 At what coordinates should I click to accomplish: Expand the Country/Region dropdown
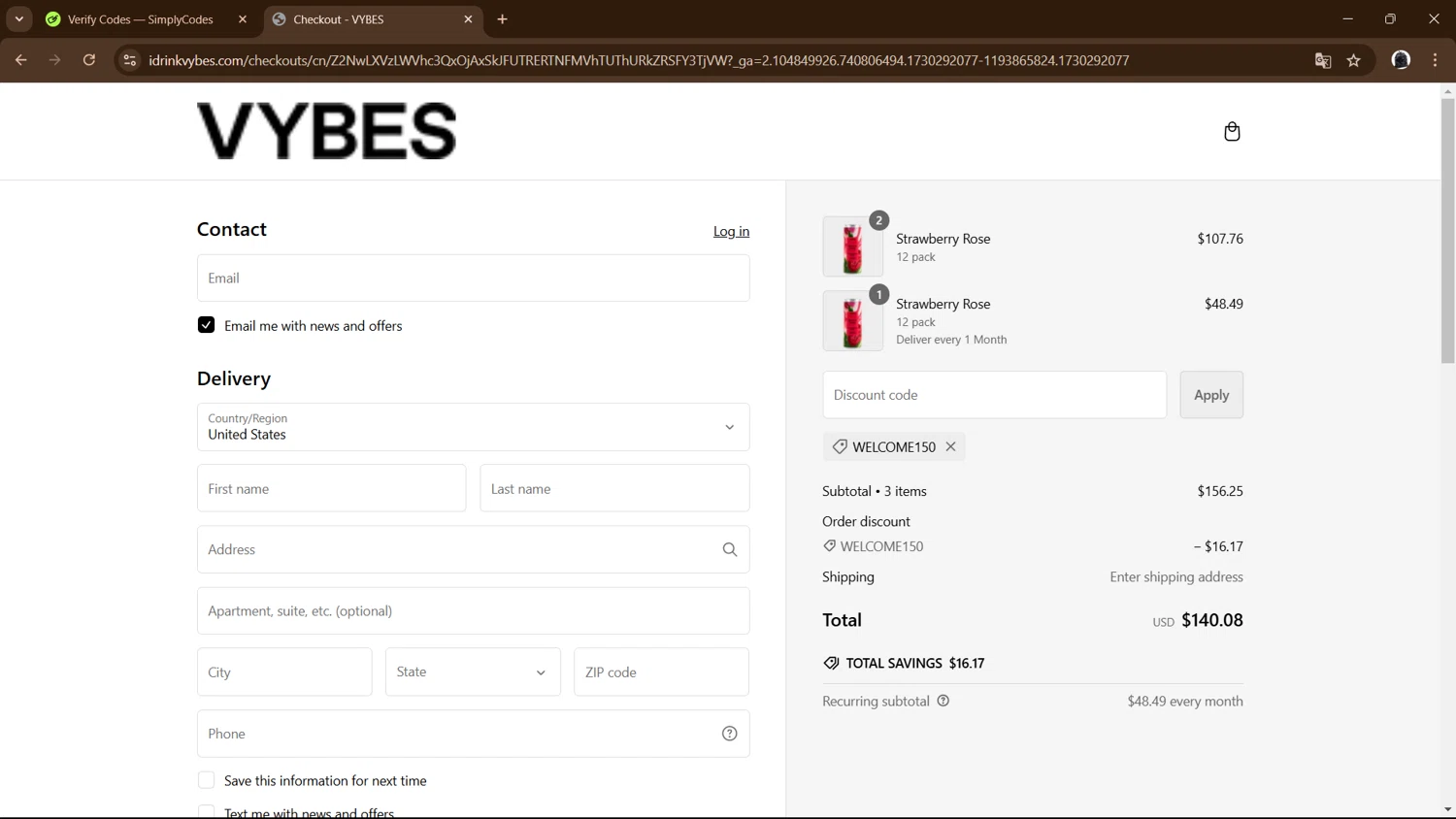(474, 427)
